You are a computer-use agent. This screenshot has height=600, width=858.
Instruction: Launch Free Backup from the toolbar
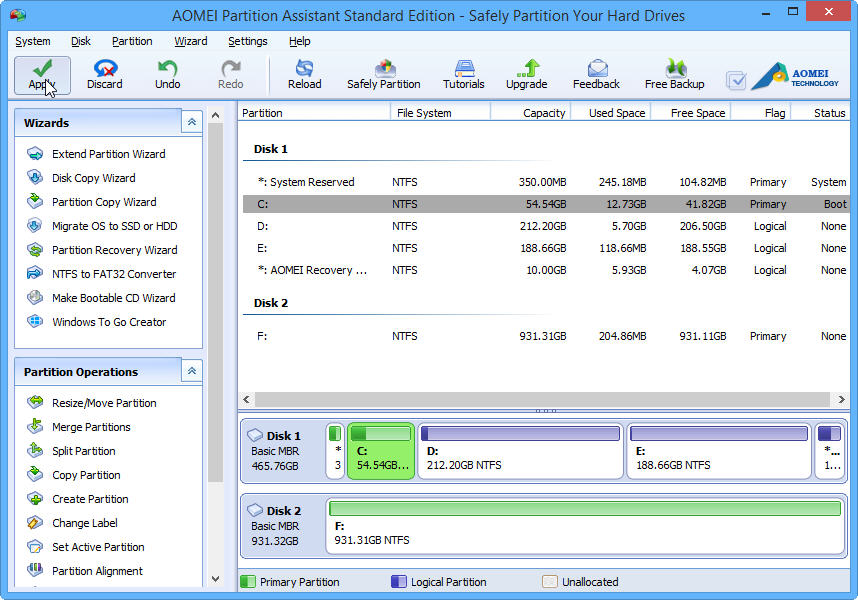point(674,75)
